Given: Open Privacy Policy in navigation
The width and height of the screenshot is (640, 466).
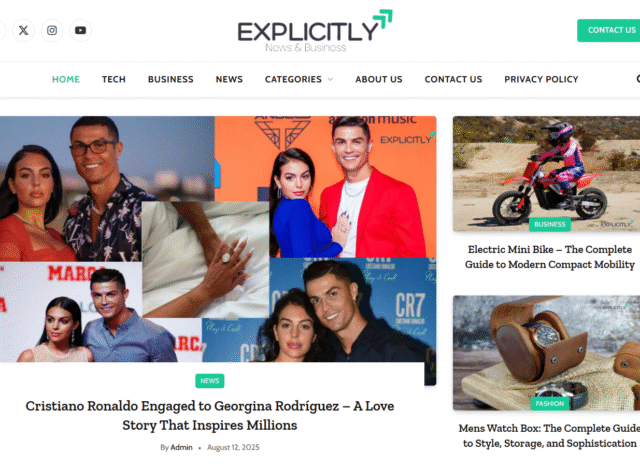Looking at the screenshot, I should 541,79.
